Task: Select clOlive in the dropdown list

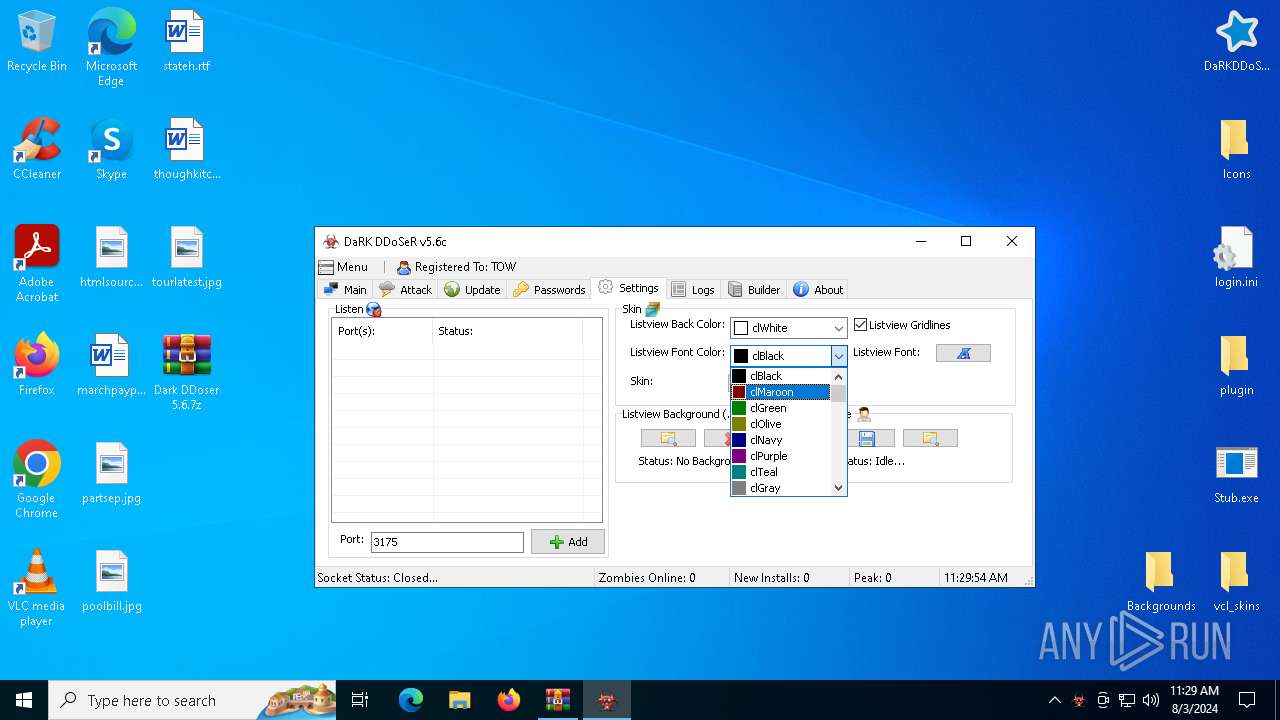Action: tap(781, 424)
